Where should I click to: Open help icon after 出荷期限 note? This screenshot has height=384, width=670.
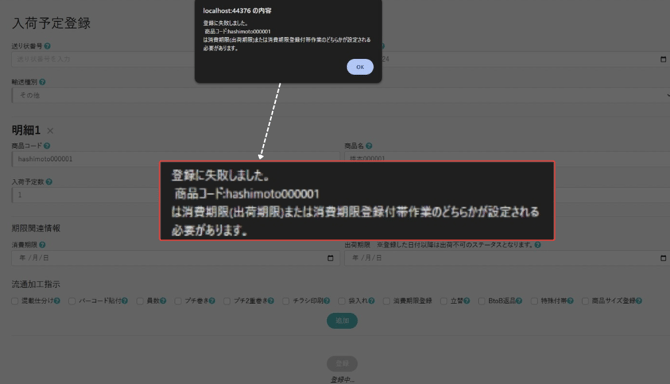[x=538, y=245]
